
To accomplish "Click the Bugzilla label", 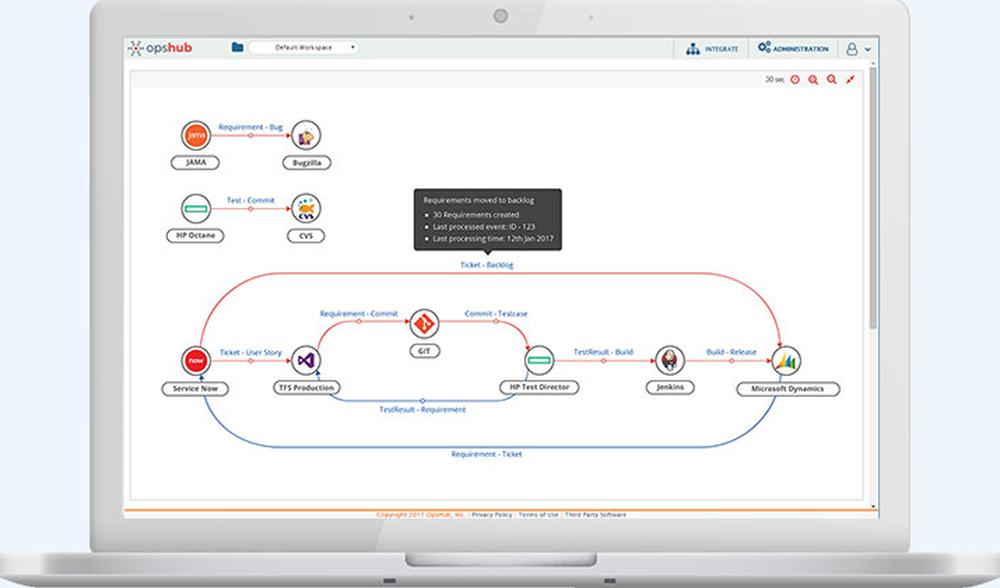I will [x=307, y=163].
